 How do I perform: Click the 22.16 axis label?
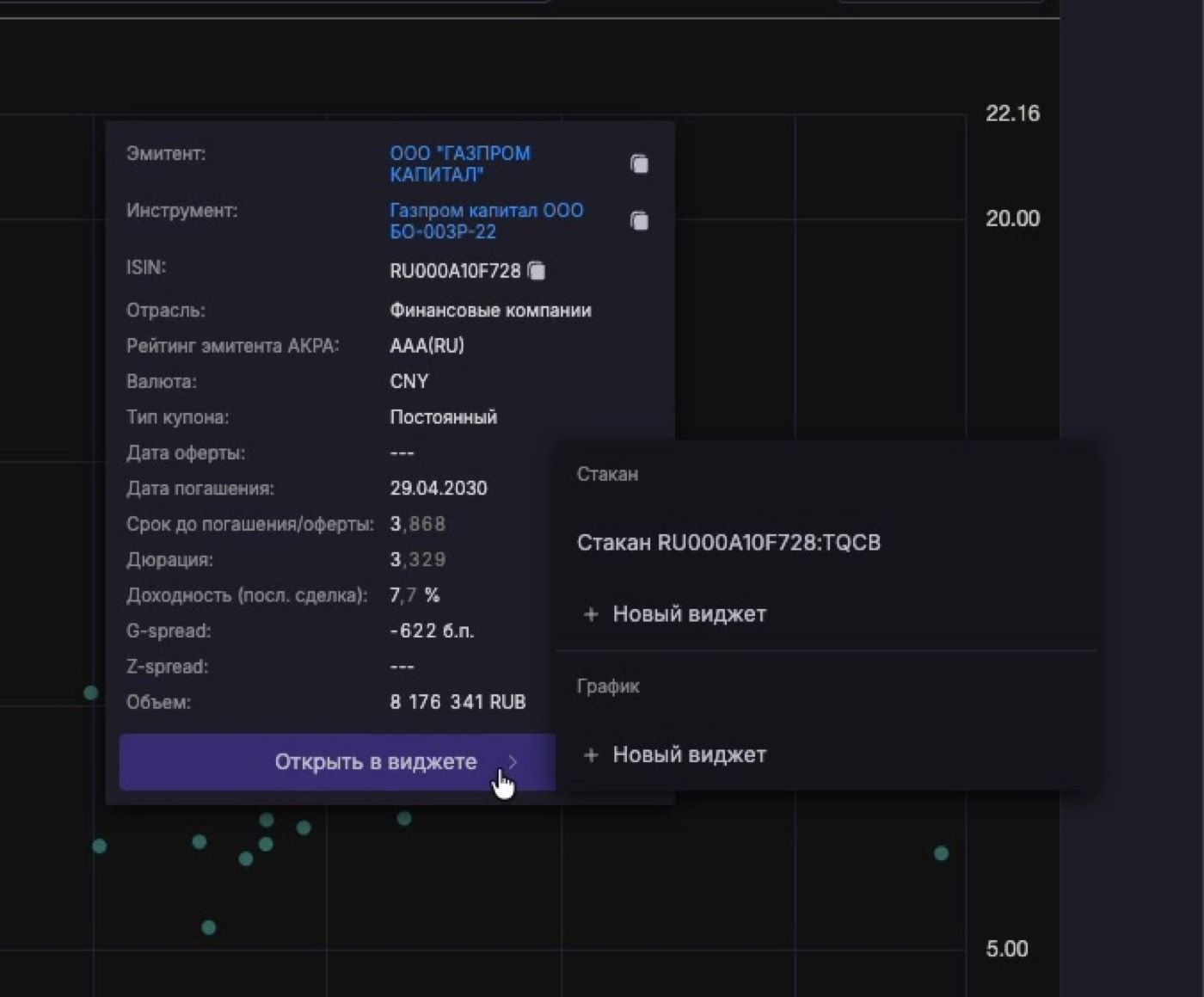coord(1012,114)
